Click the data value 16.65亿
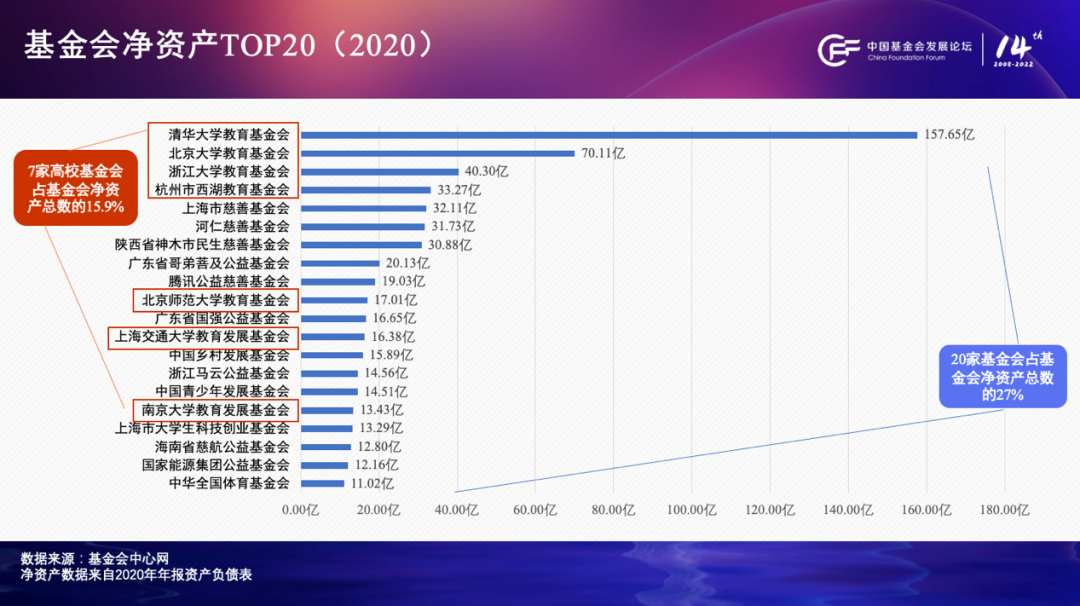The width and height of the screenshot is (1080, 606). point(394,318)
